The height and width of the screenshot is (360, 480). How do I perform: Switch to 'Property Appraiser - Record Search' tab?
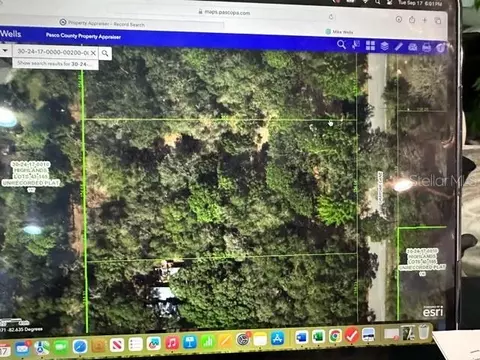pyautogui.click(x=106, y=24)
